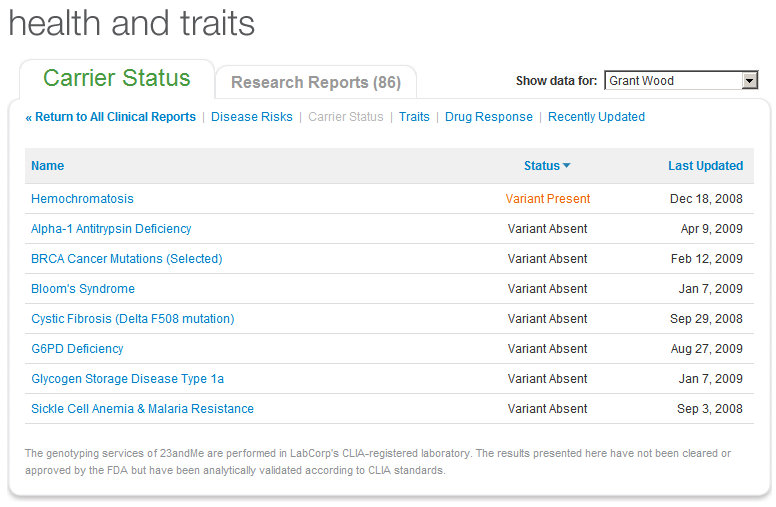This screenshot has height=507, width=776.
Task: Return to All Clinical Reports
Action: (x=111, y=117)
